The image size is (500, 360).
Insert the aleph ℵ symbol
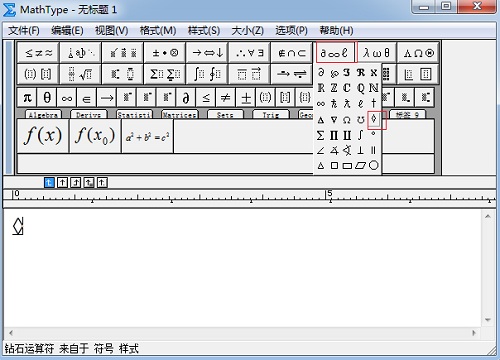coord(374,73)
